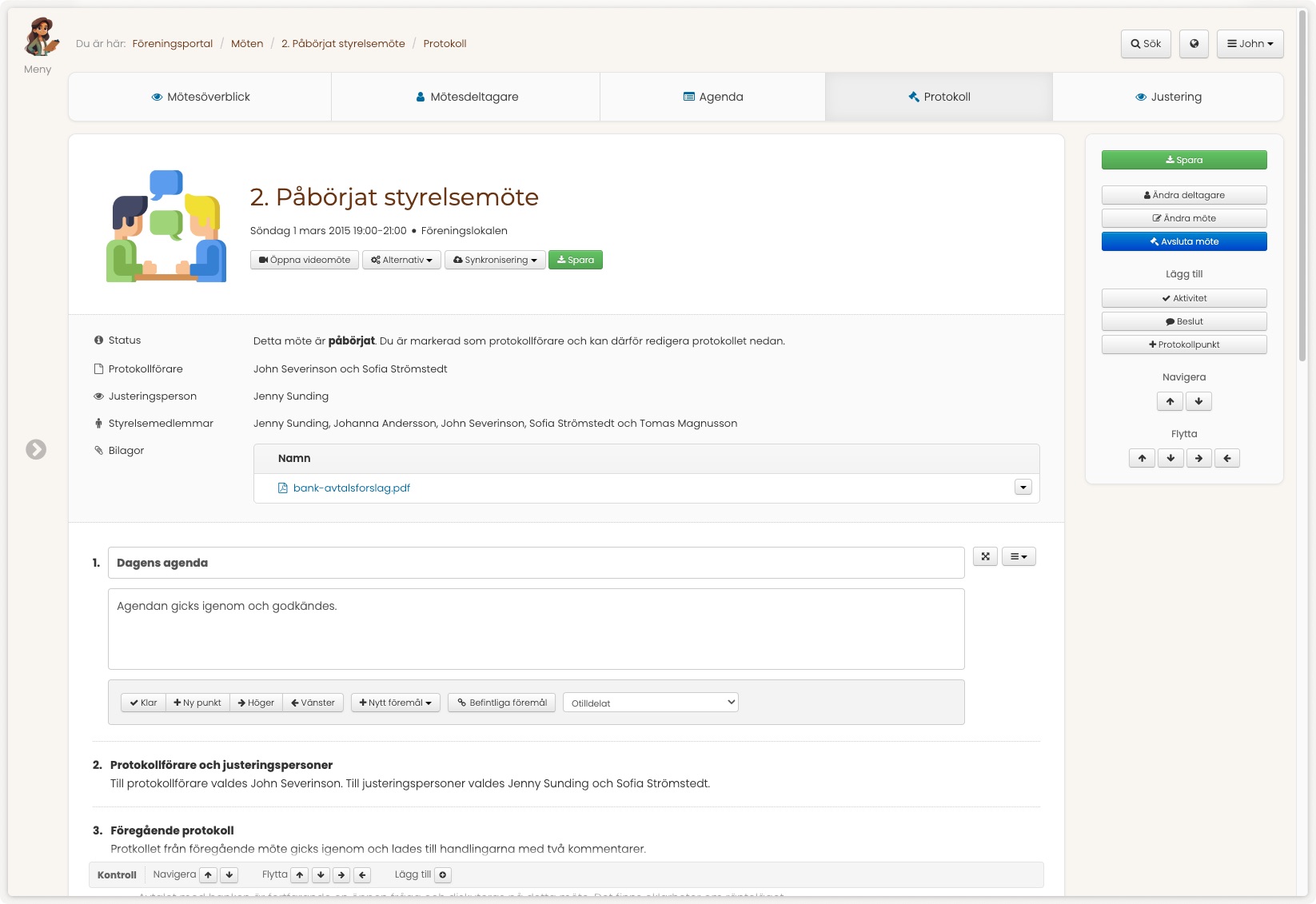Click Vänster outdent button
Image resolution: width=1316 pixels, height=904 pixels.
click(x=313, y=703)
